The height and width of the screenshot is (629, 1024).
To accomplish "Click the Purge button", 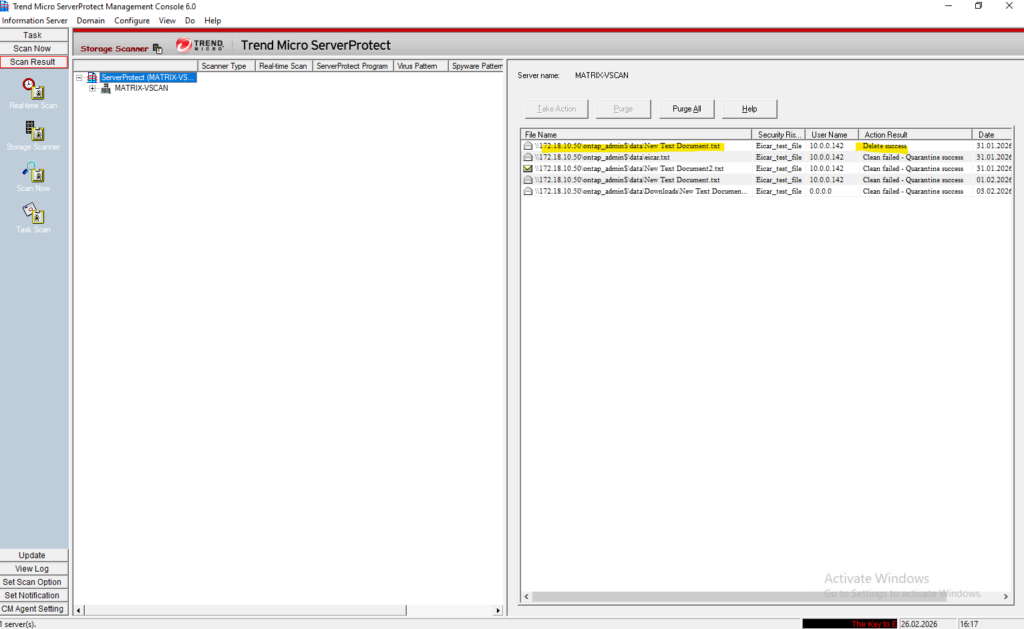I will coord(623,109).
